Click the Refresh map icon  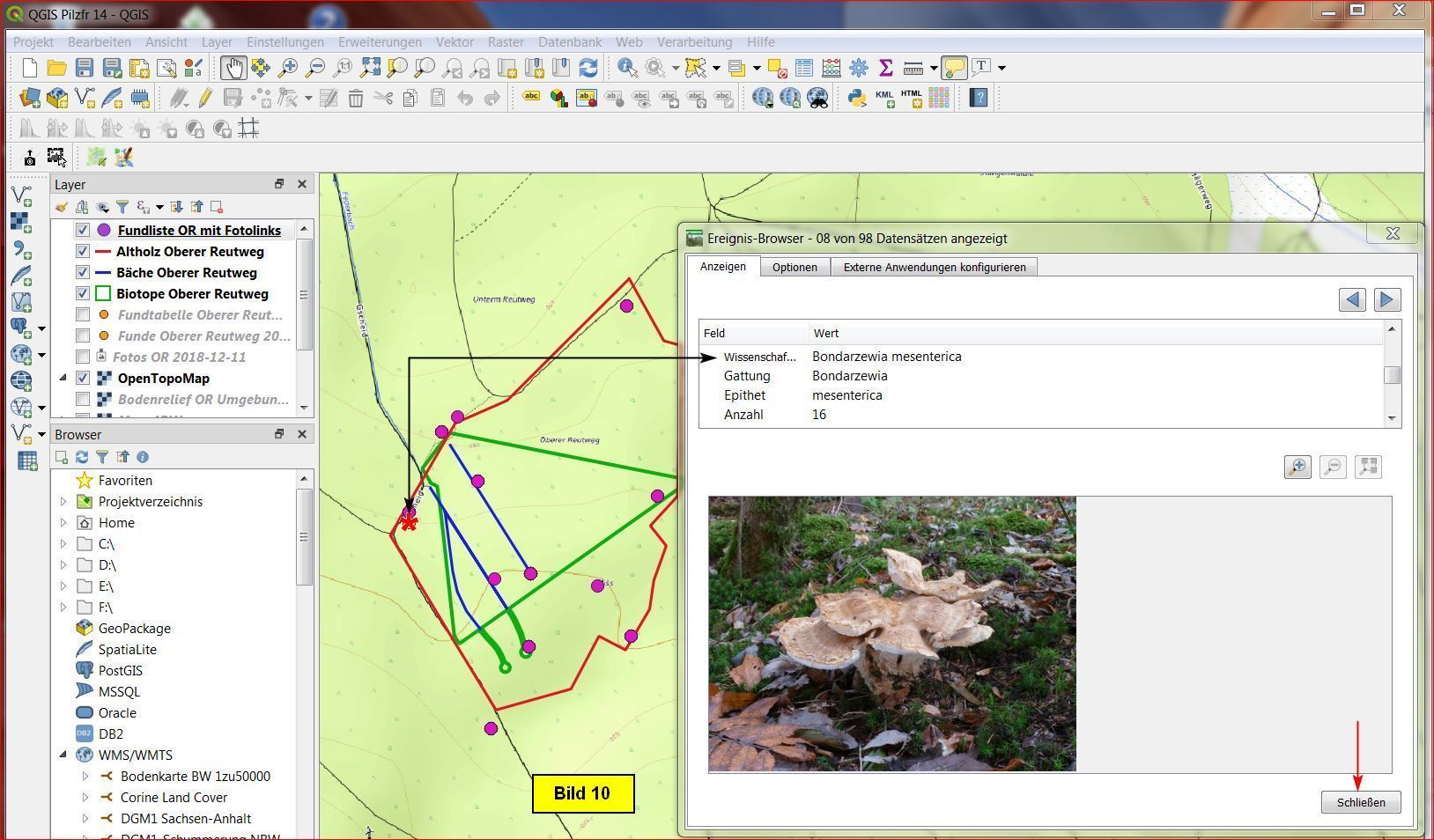pyautogui.click(x=588, y=68)
